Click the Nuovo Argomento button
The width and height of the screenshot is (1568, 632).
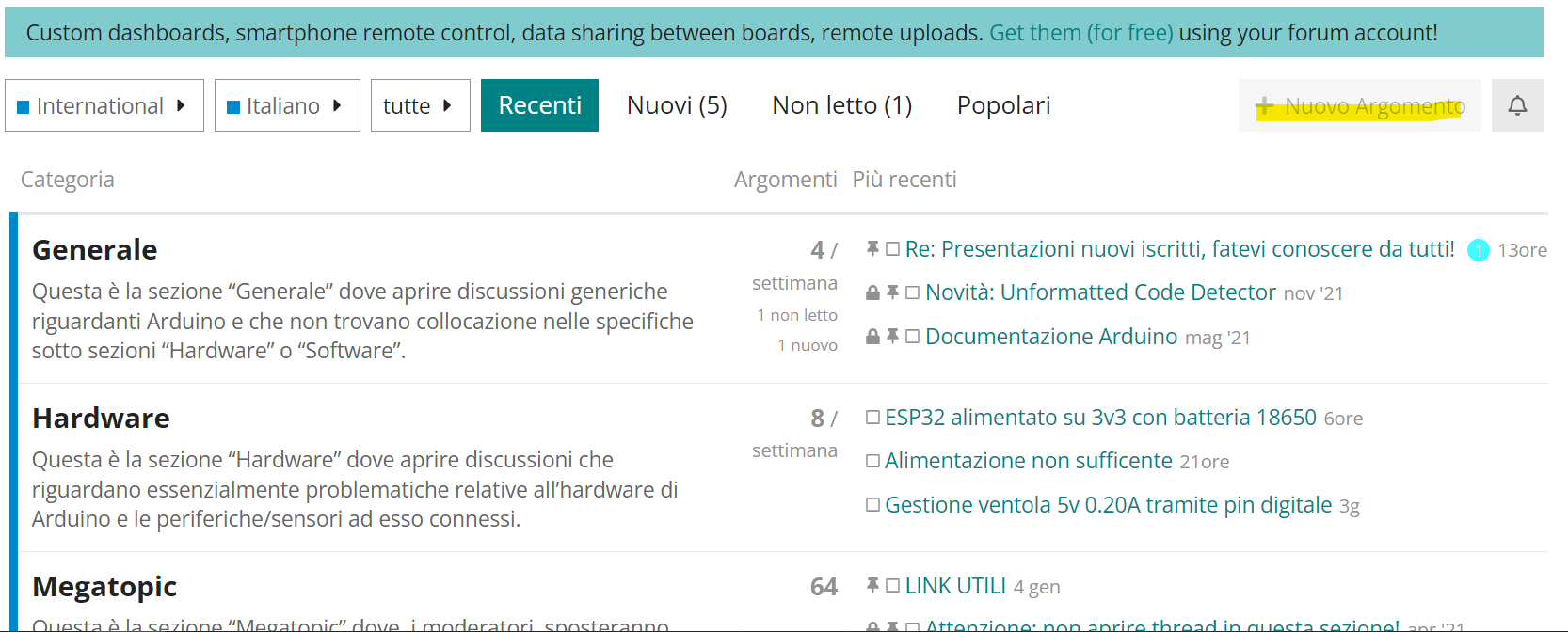1359,105
